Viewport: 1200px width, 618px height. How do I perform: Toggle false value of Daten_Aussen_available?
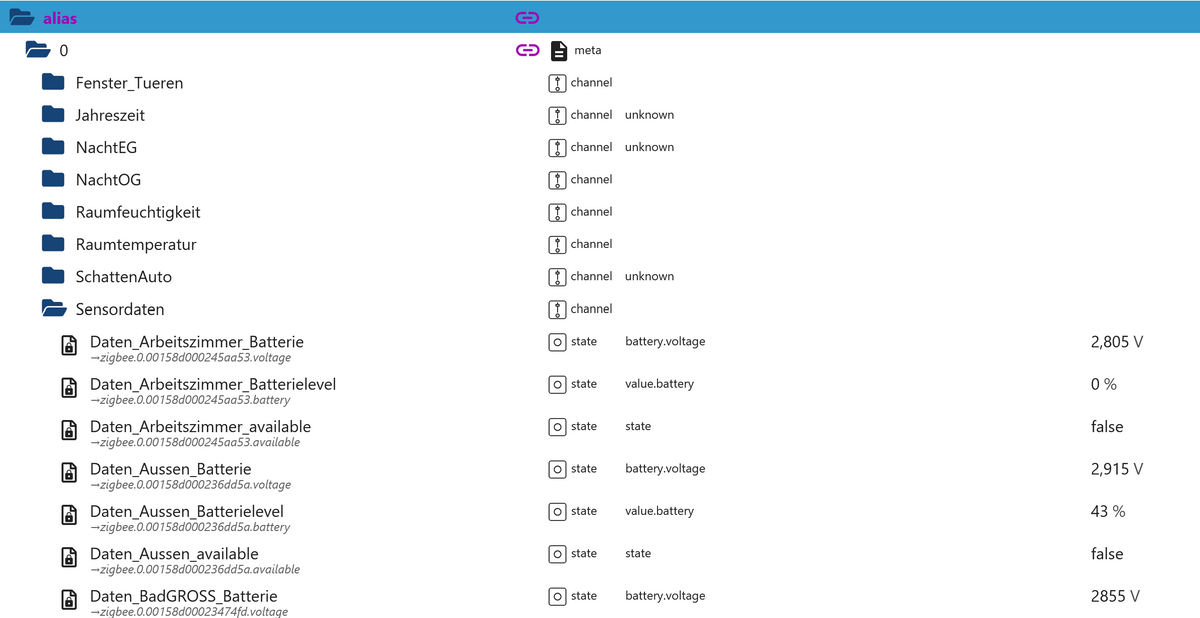pos(1106,554)
